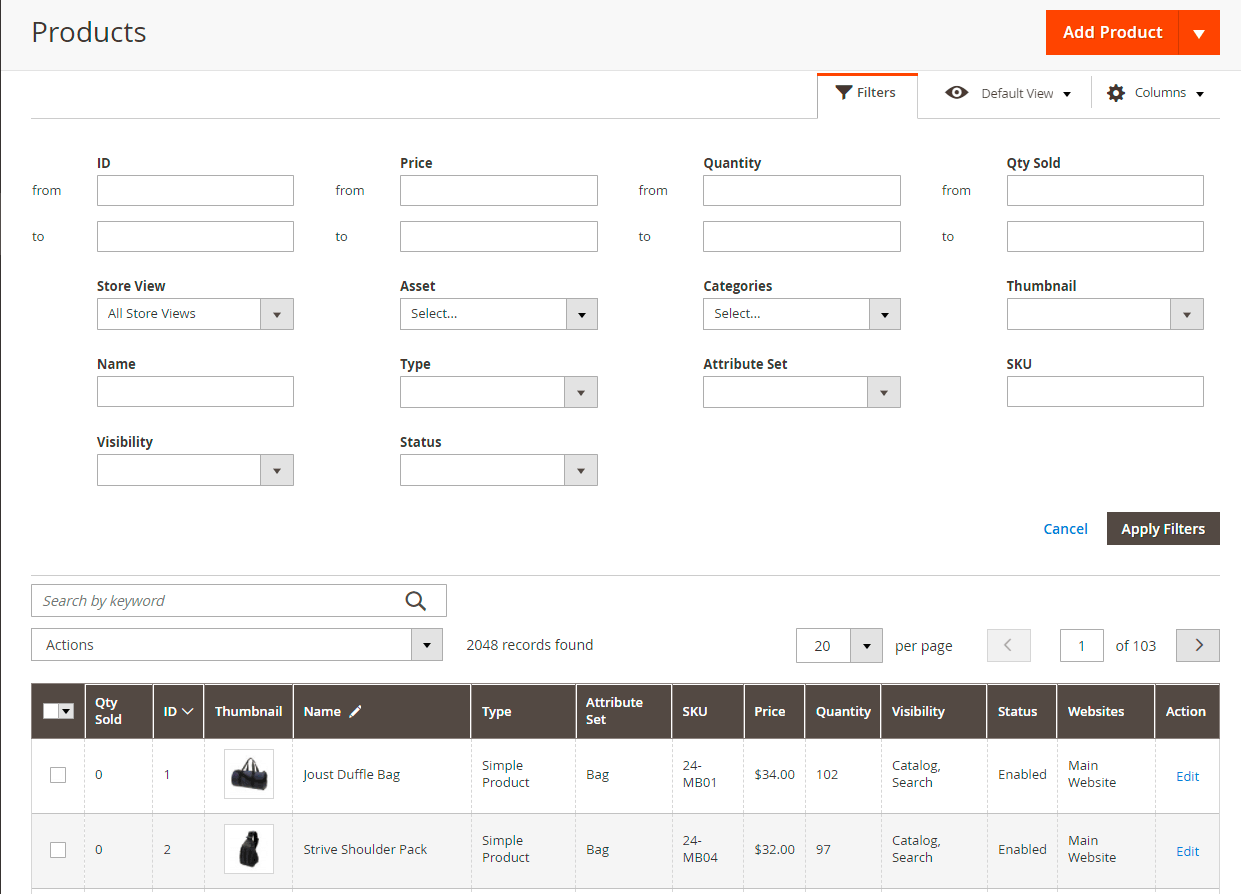Open the Type filter dropdown
This screenshot has width=1241, height=894.
pyautogui.click(x=498, y=392)
